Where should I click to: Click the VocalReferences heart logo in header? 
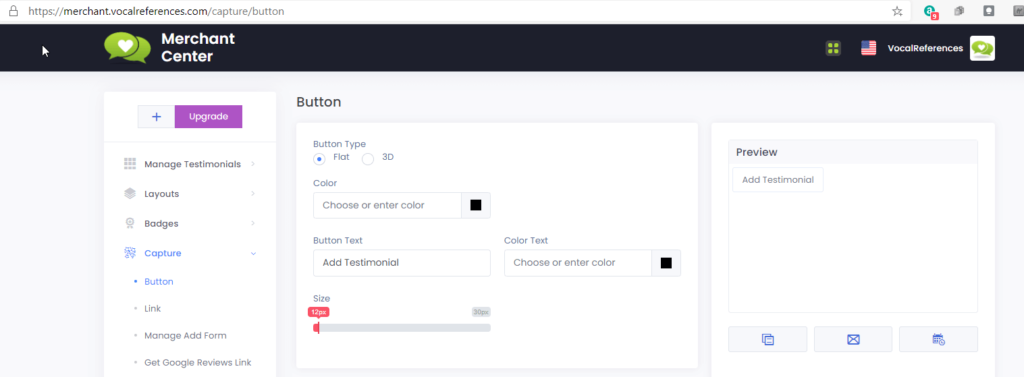[x=127, y=48]
